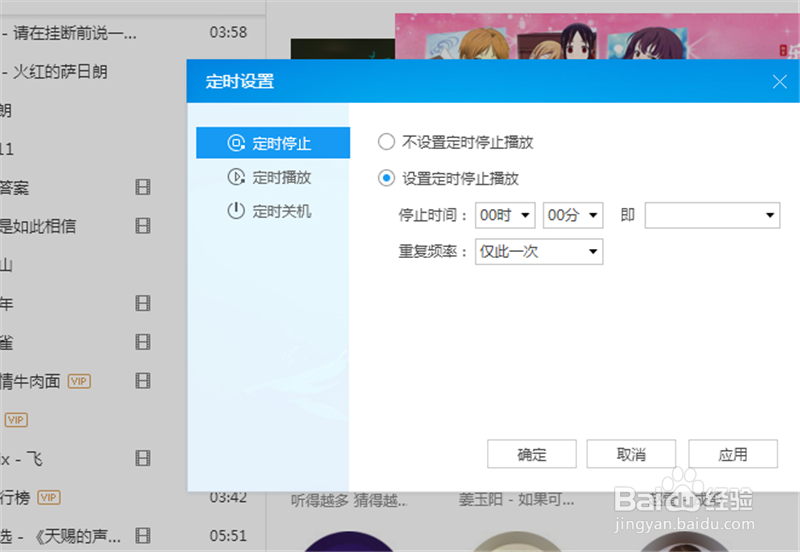Open the empty dropdown after 即

[x=712, y=215]
